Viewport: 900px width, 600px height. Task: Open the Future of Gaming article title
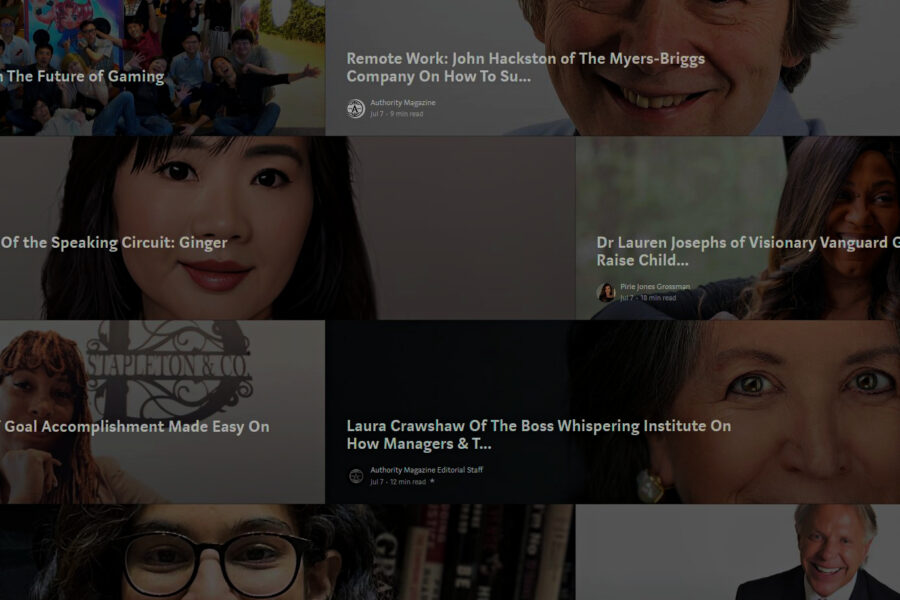[x=82, y=76]
